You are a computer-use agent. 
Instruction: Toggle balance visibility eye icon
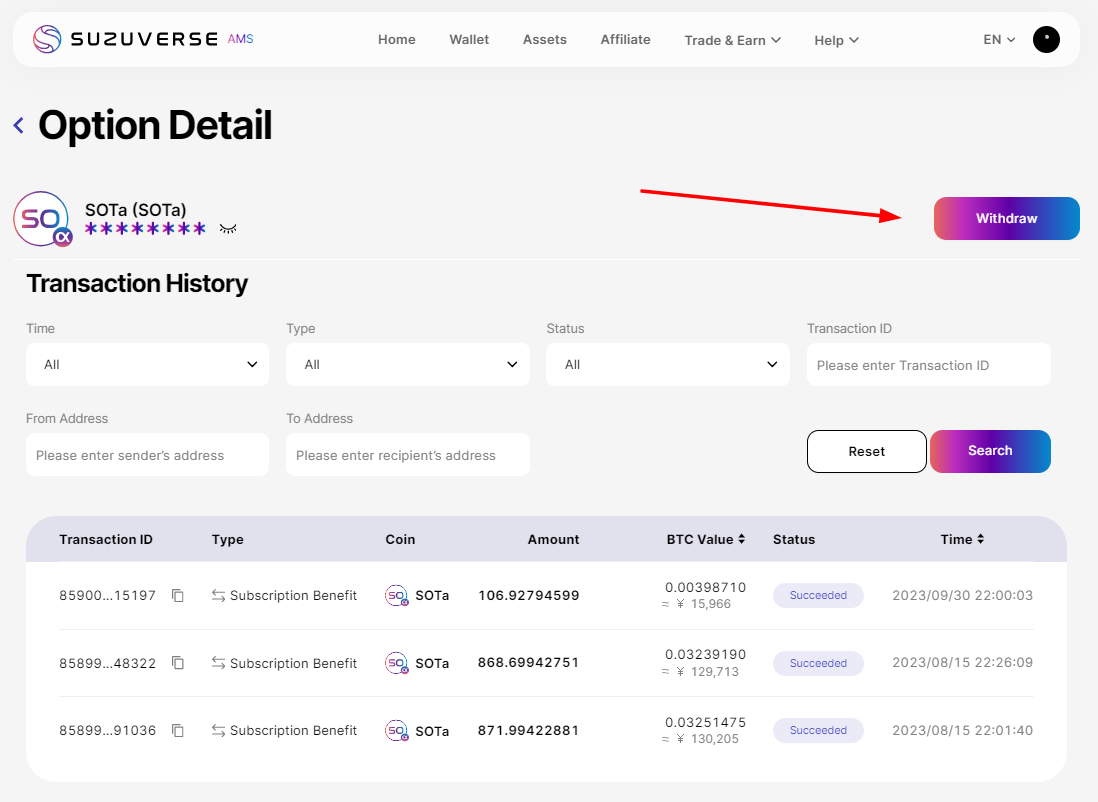point(228,229)
